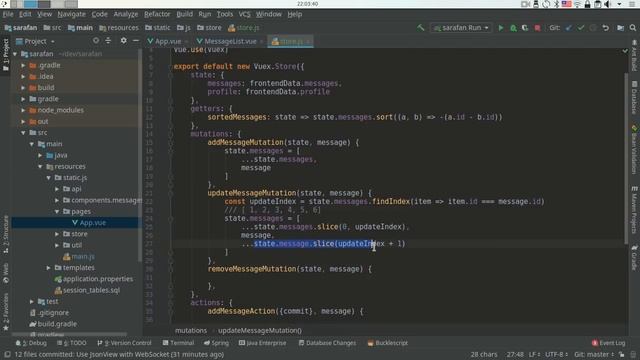Open the Structure tool window tab
The width and height of the screenshot is (640, 360).
5,235
